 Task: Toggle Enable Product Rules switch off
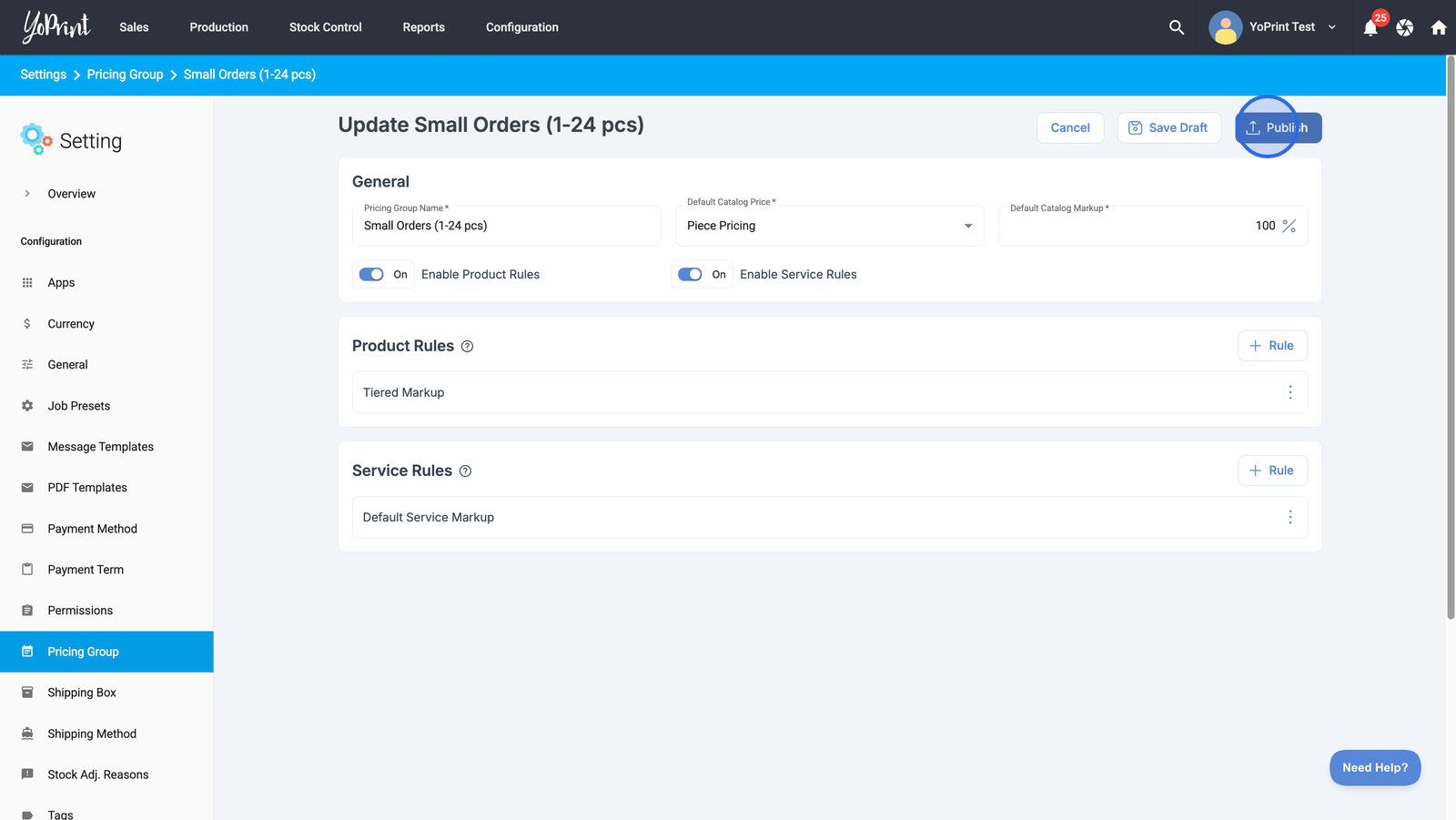click(x=371, y=275)
